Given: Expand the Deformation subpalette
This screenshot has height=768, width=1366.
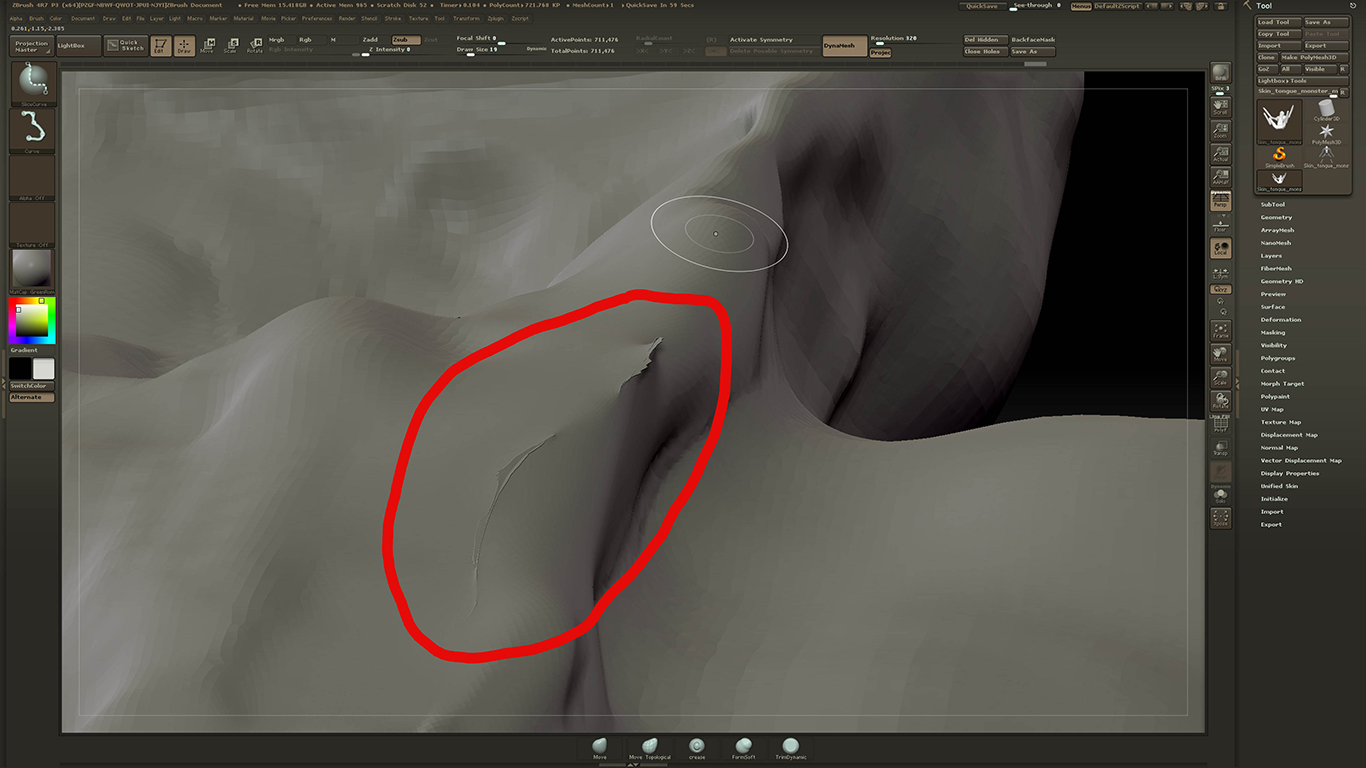Looking at the screenshot, I should pos(1279,320).
